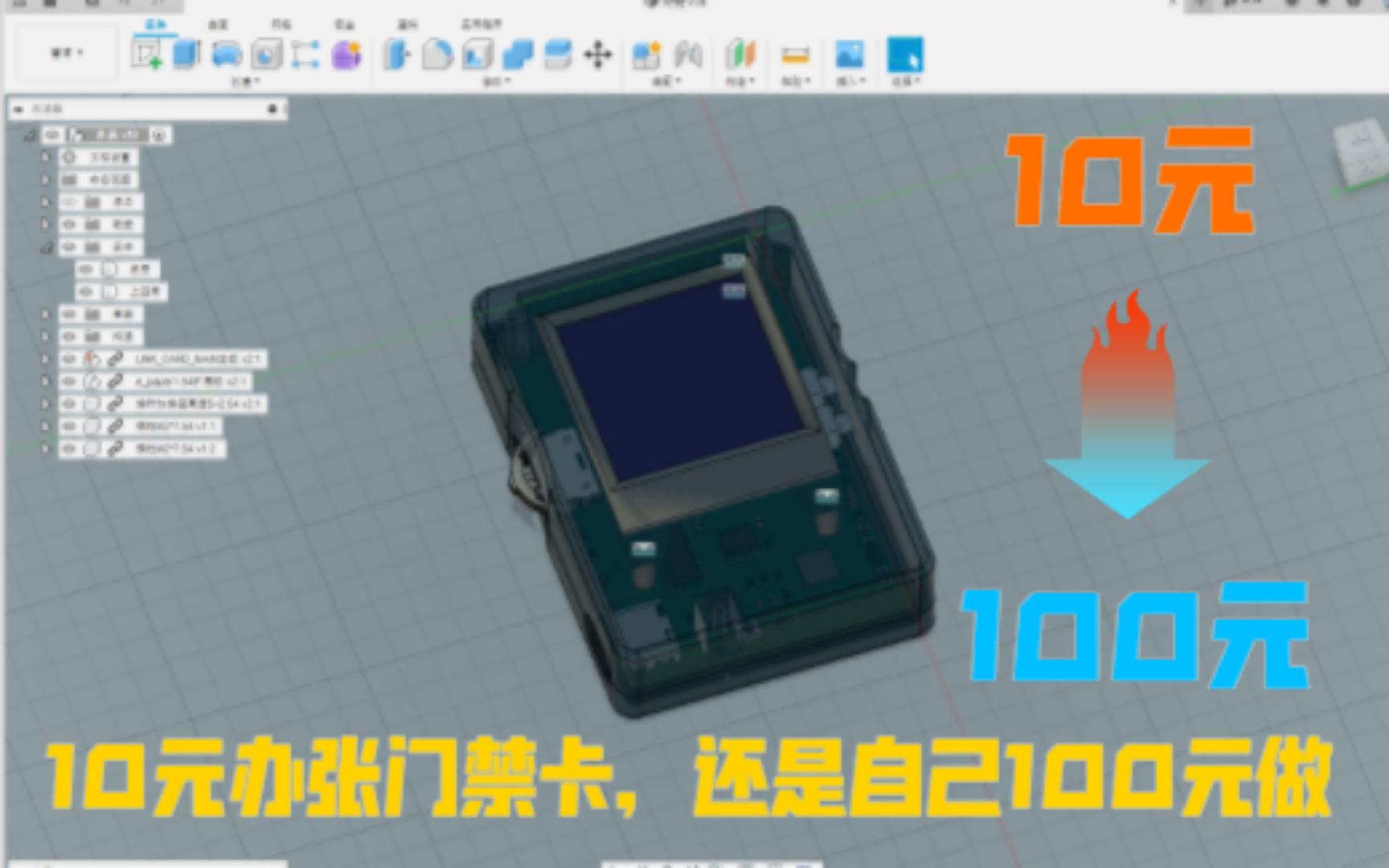Viewport: 1389px width, 868px height.
Task: Expand the Named Views folder
Action: point(46,179)
